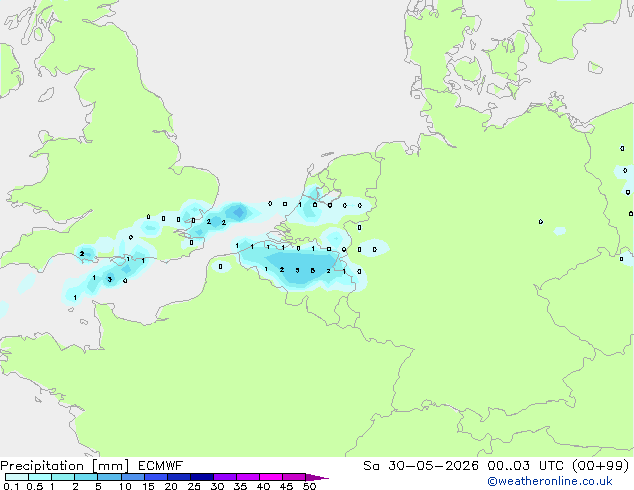Click the 35–40 mm violet legend swatch
This screenshot has width=634, height=490.
(x=247, y=477)
